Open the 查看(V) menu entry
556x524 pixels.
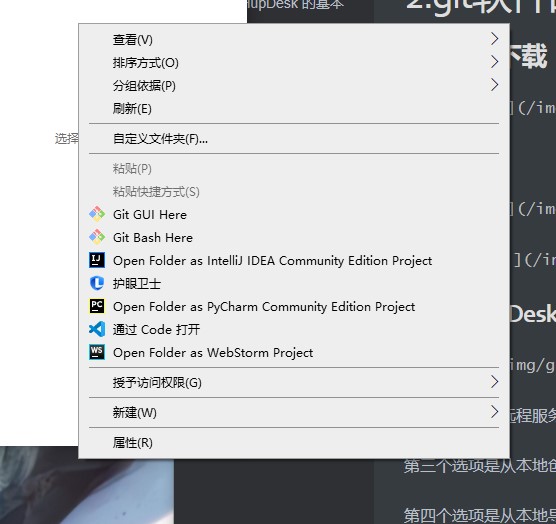pyautogui.click(x=294, y=39)
